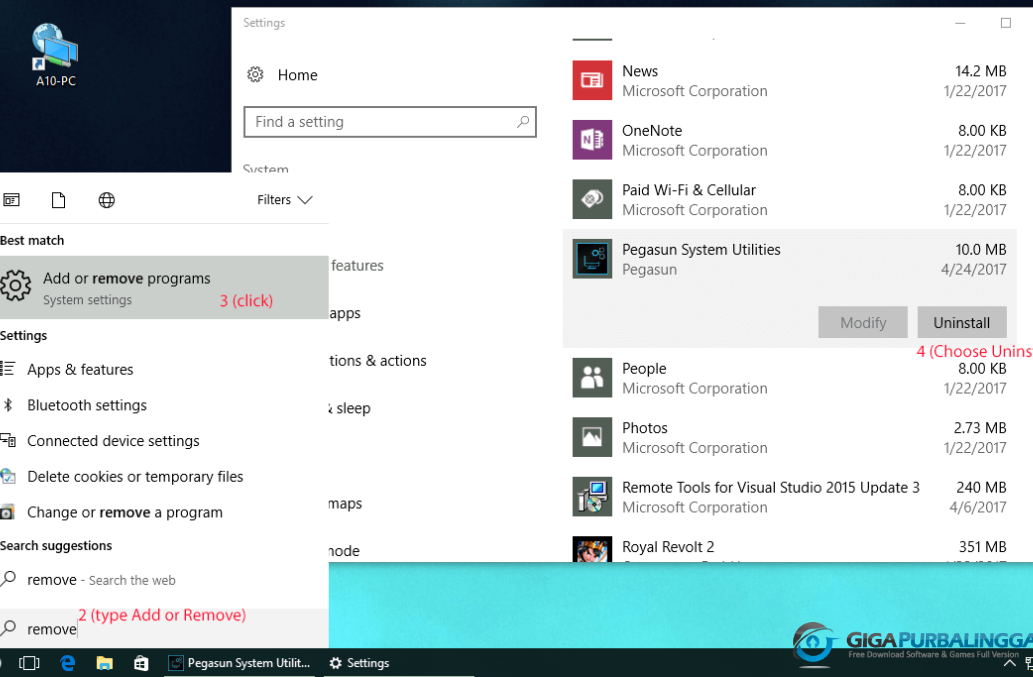Select the apps filter icon in search panel
Image resolution: width=1033 pixels, height=677 pixels.
[x=11, y=200]
